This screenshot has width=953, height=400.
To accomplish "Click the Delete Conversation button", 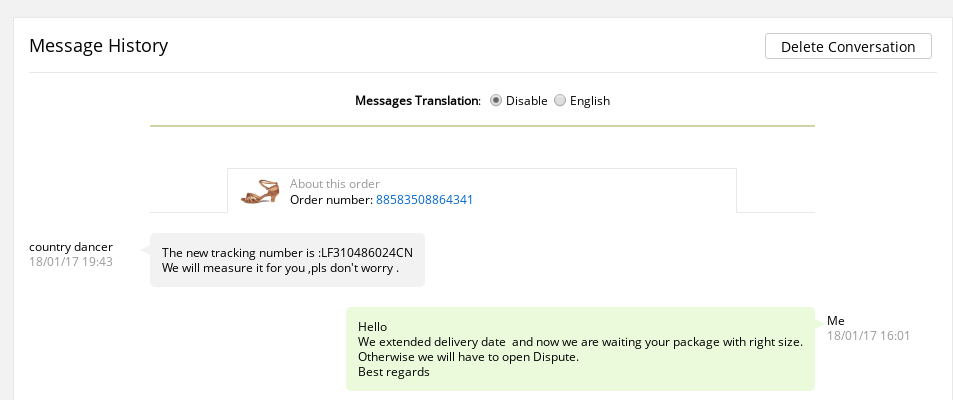I will coord(848,47).
